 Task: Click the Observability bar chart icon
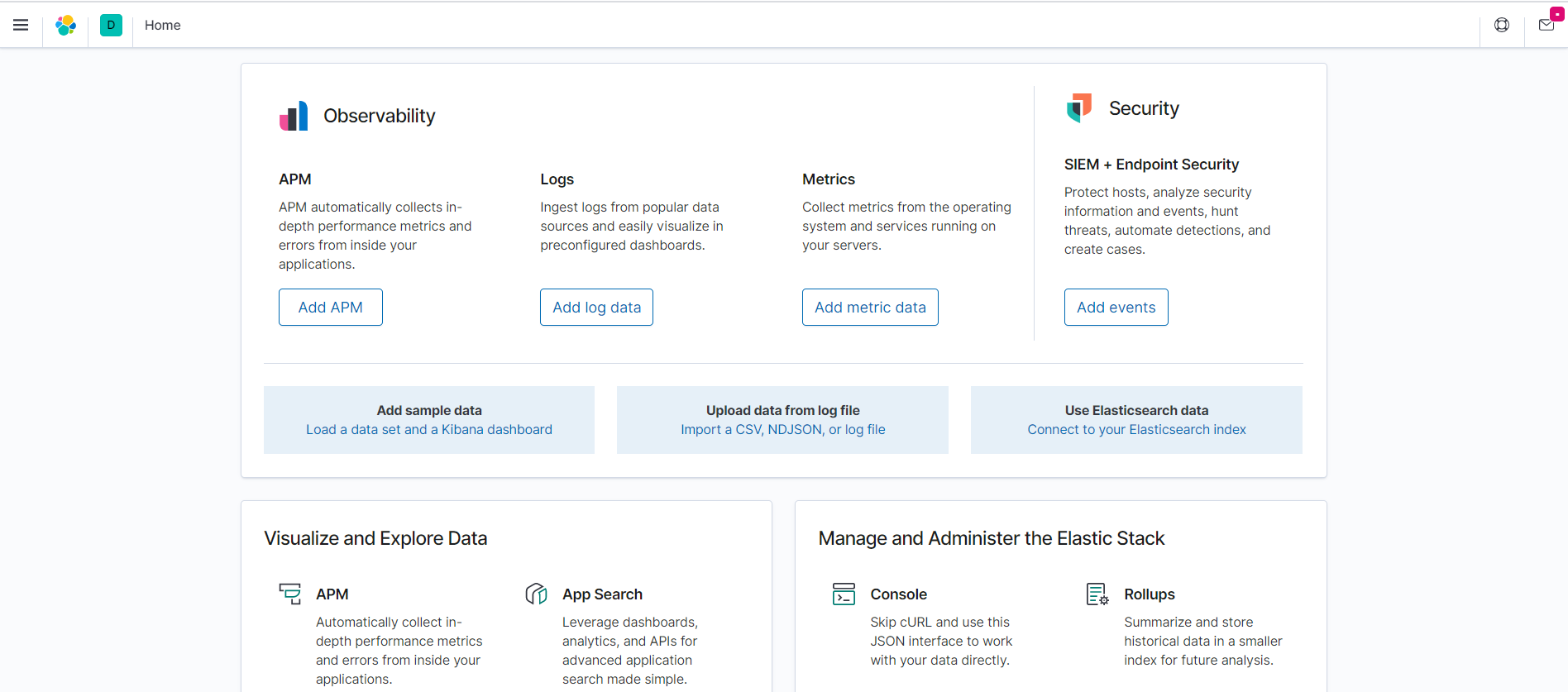pos(294,116)
